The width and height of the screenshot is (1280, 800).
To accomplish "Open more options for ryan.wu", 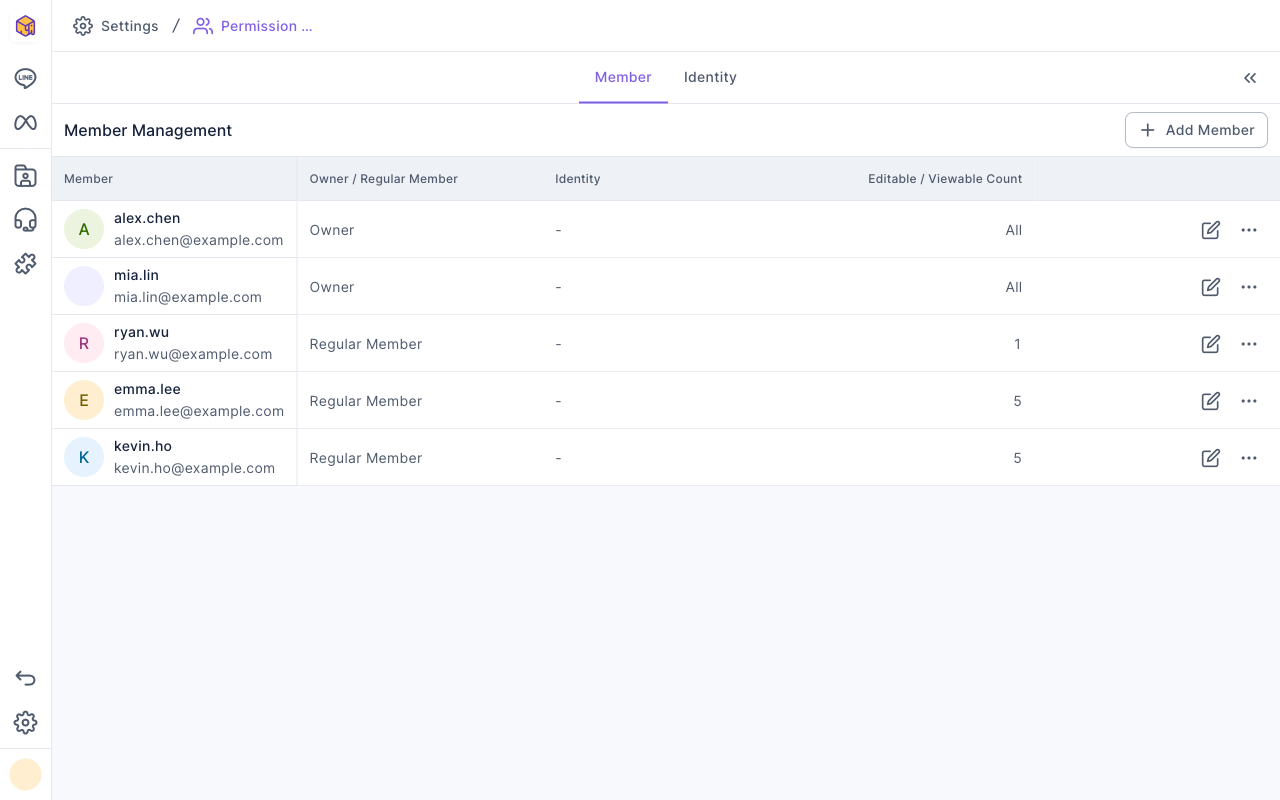I will [1249, 344].
